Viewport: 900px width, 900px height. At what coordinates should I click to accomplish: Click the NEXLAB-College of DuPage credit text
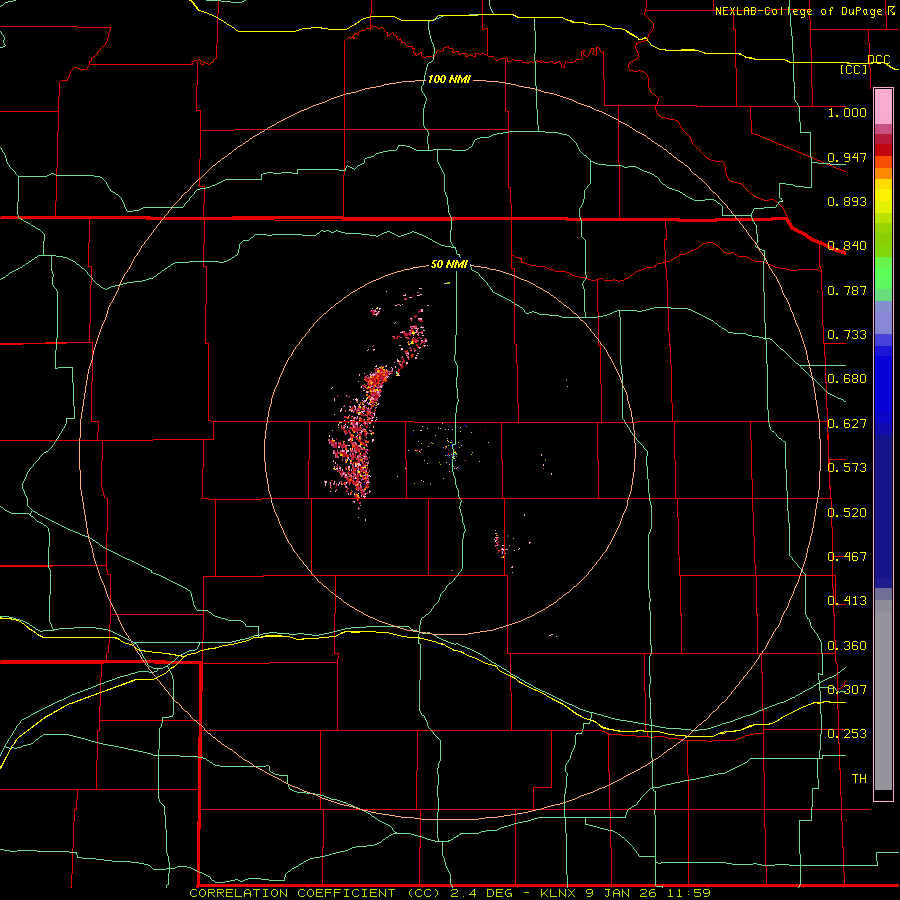coord(800,11)
